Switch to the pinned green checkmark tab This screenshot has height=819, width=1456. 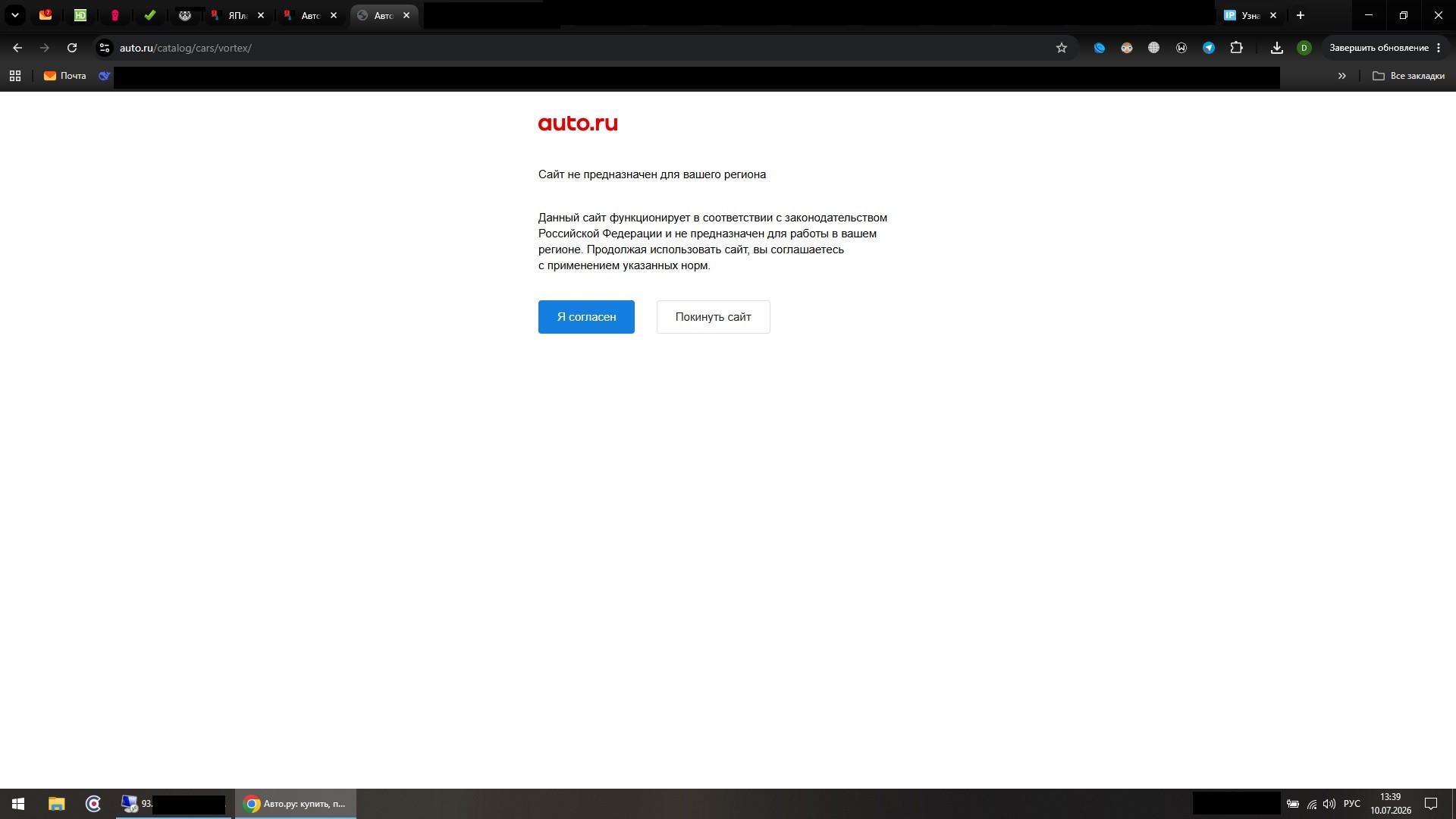[150, 15]
